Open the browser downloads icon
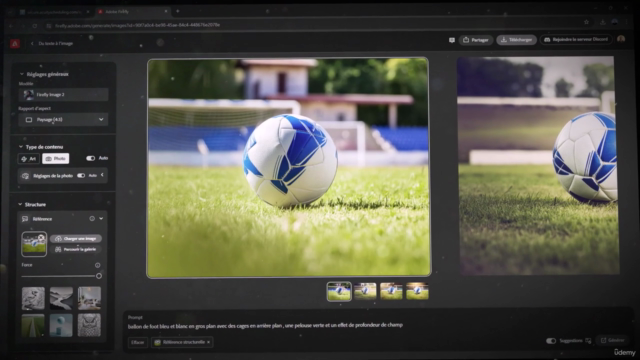The height and width of the screenshot is (360, 640). (602, 22)
